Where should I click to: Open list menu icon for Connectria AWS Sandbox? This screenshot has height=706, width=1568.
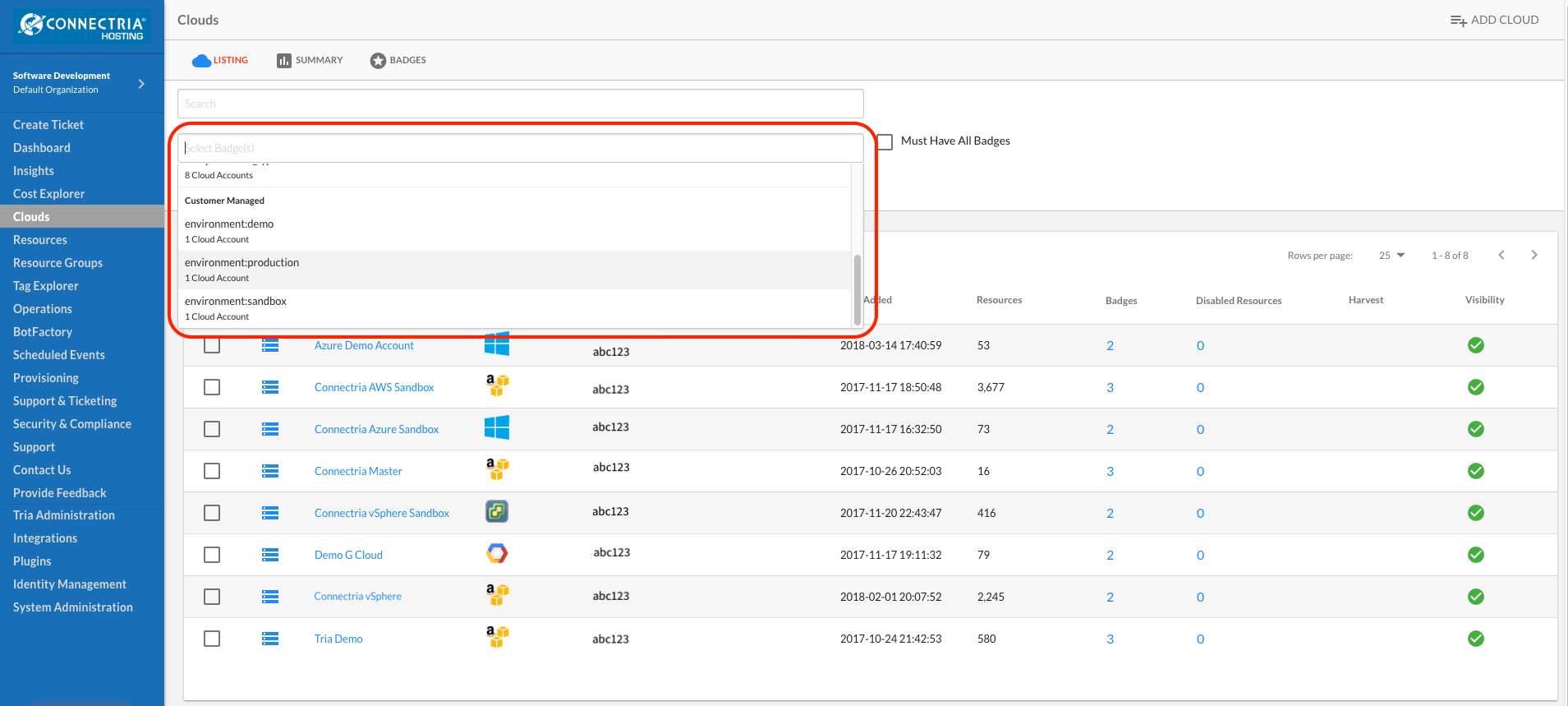pos(270,387)
